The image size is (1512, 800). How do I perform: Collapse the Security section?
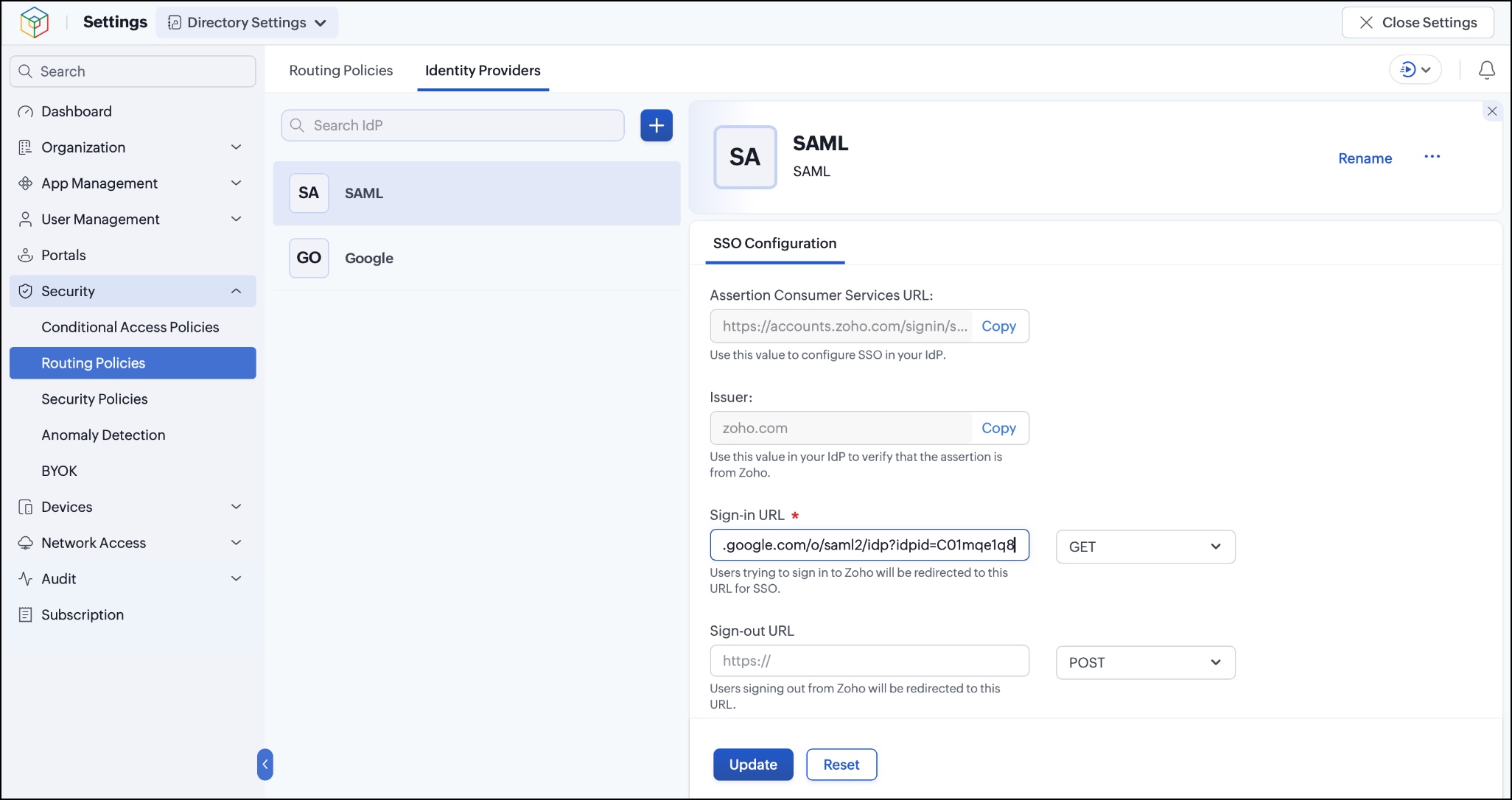click(x=237, y=292)
